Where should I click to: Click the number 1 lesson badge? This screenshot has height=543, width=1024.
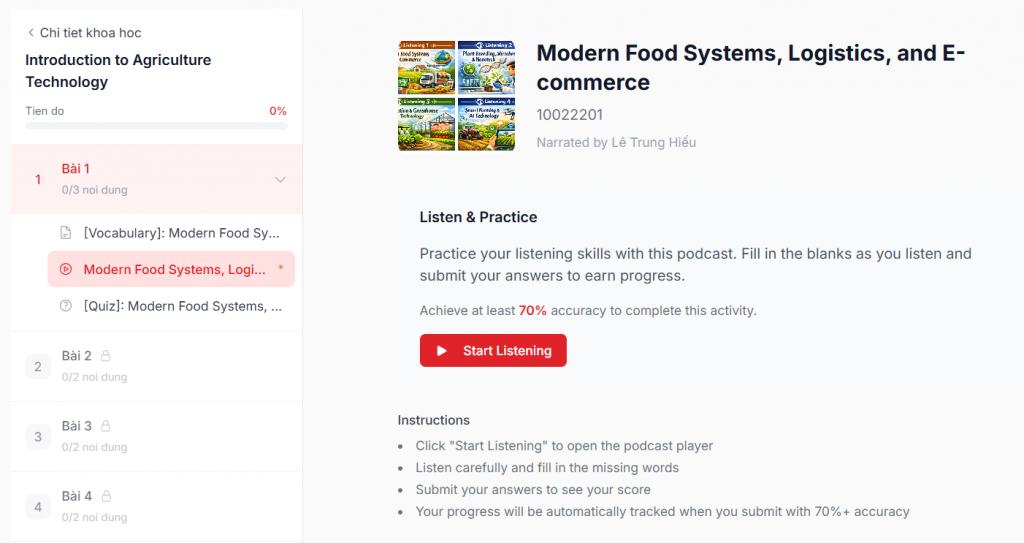coord(38,180)
